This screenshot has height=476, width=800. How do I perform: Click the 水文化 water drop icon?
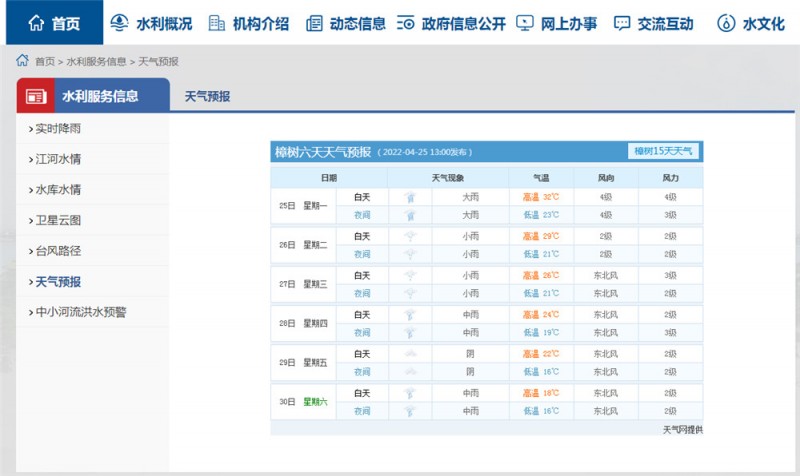click(726, 23)
